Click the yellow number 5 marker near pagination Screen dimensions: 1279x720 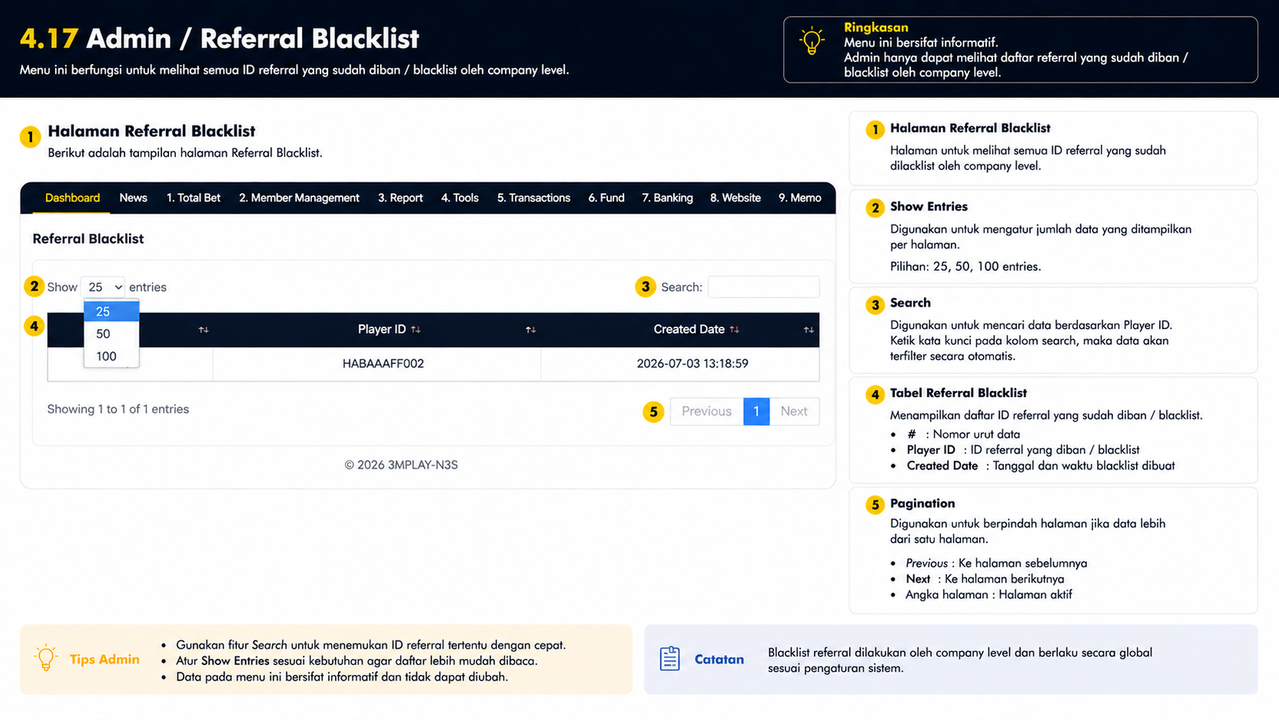pos(653,411)
